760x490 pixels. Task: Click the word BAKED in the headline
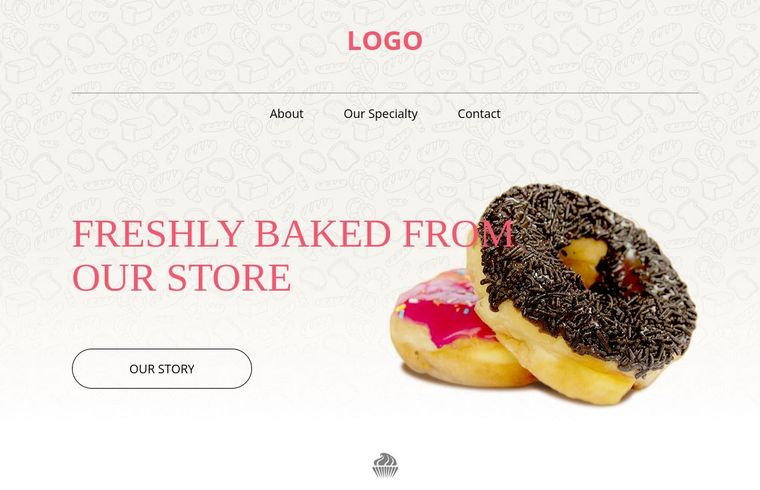322,234
